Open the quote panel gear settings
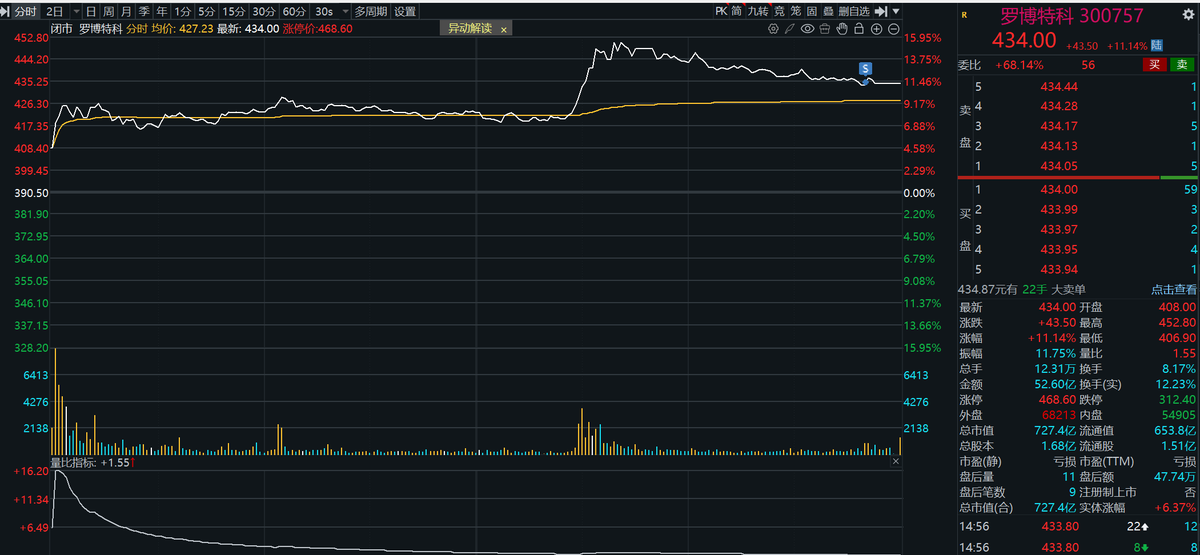The width and height of the screenshot is (1200, 555). click(x=1190, y=15)
